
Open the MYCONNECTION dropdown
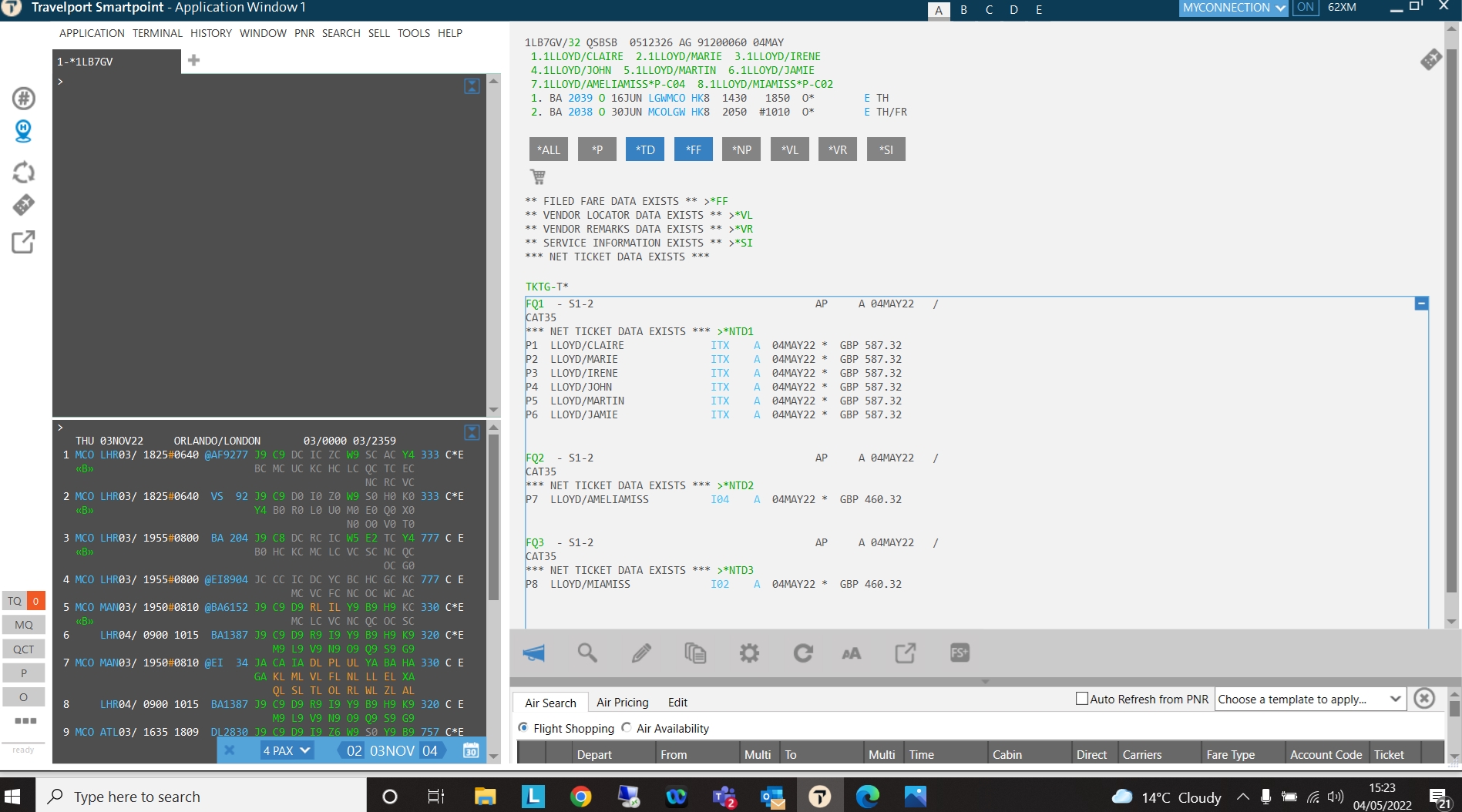pyautogui.click(x=1233, y=8)
